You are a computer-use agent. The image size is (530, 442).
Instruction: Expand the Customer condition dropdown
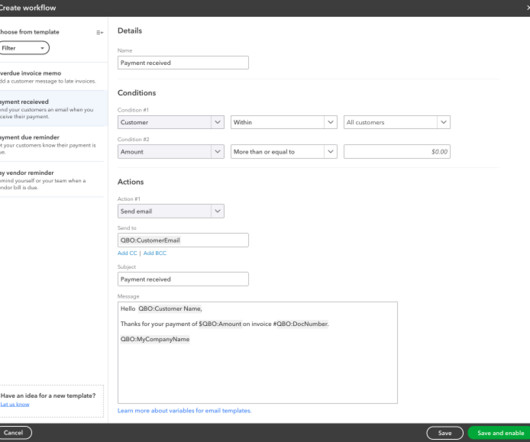[x=171, y=122]
